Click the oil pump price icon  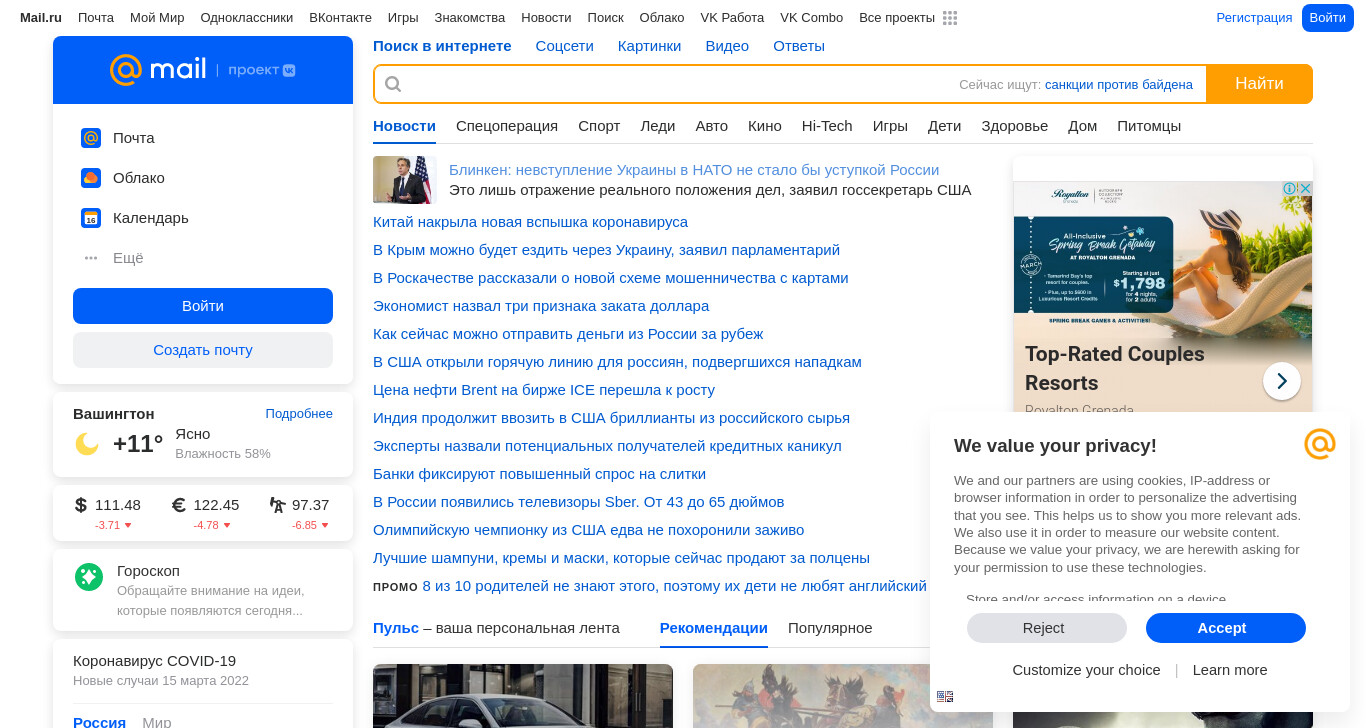pos(277,505)
